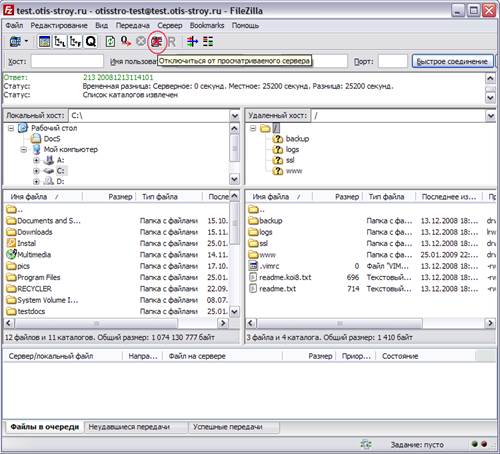Toggle remote directory tree view icon

tap(75, 42)
